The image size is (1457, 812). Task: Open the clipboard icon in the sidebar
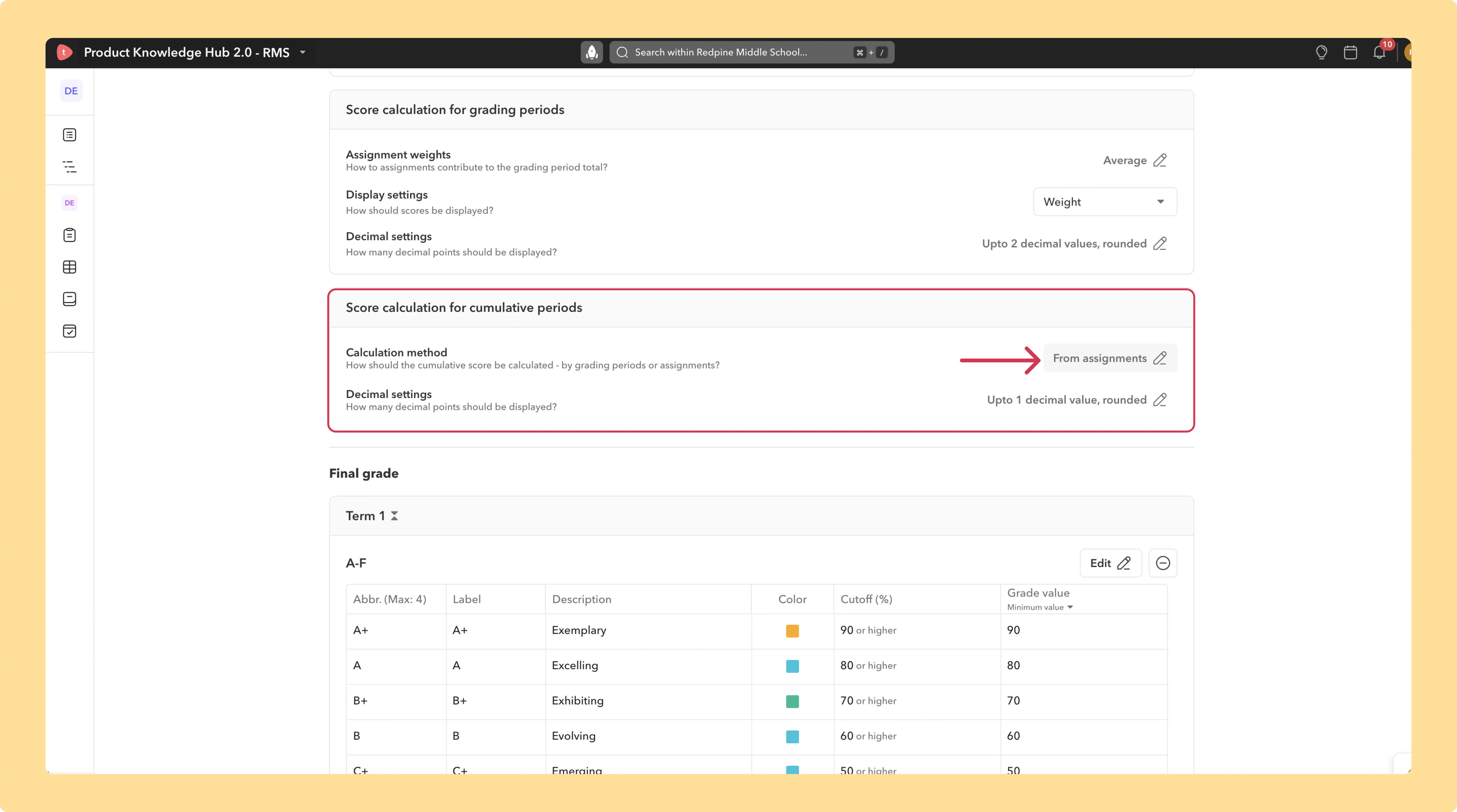click(69, 235)
